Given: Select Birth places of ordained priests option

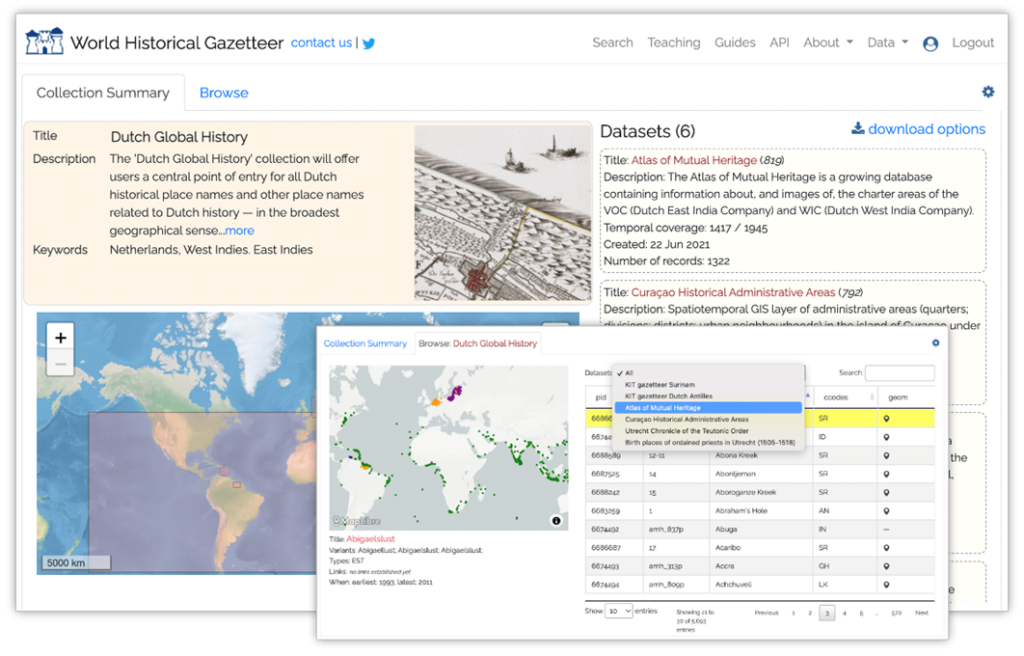Looking at the screenshot, I should pos(707,443).
